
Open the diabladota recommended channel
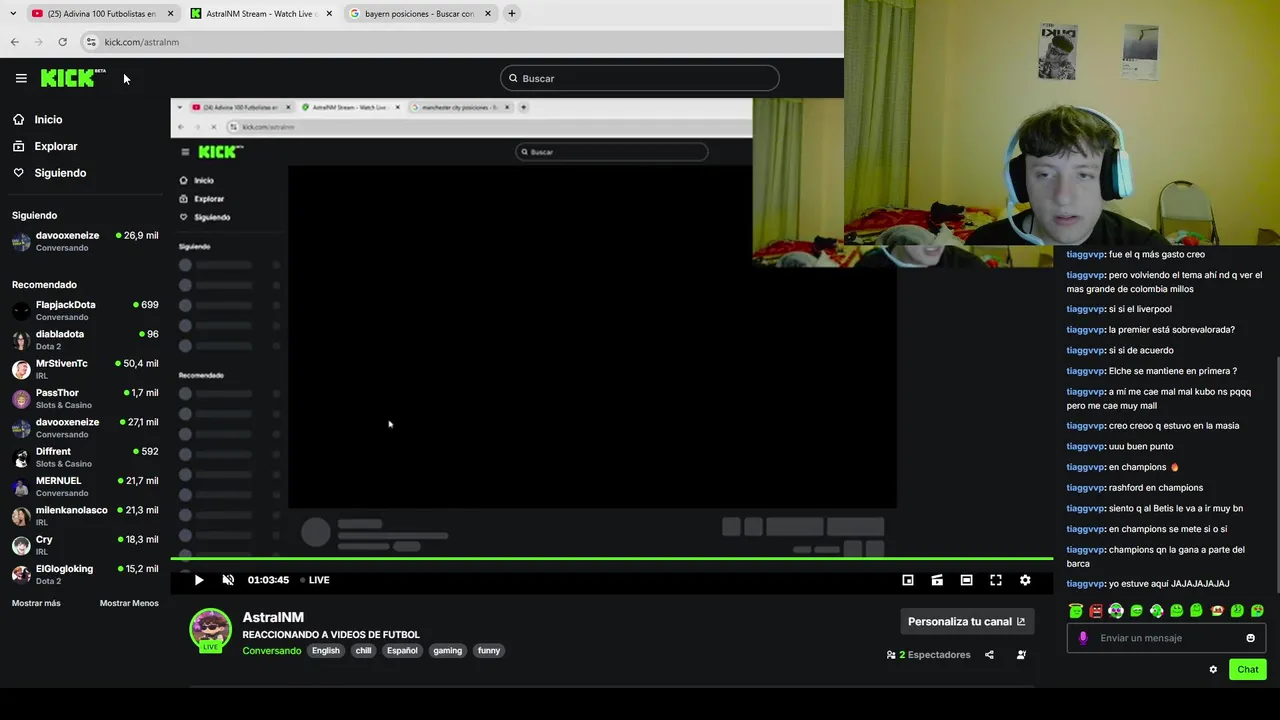85,339
